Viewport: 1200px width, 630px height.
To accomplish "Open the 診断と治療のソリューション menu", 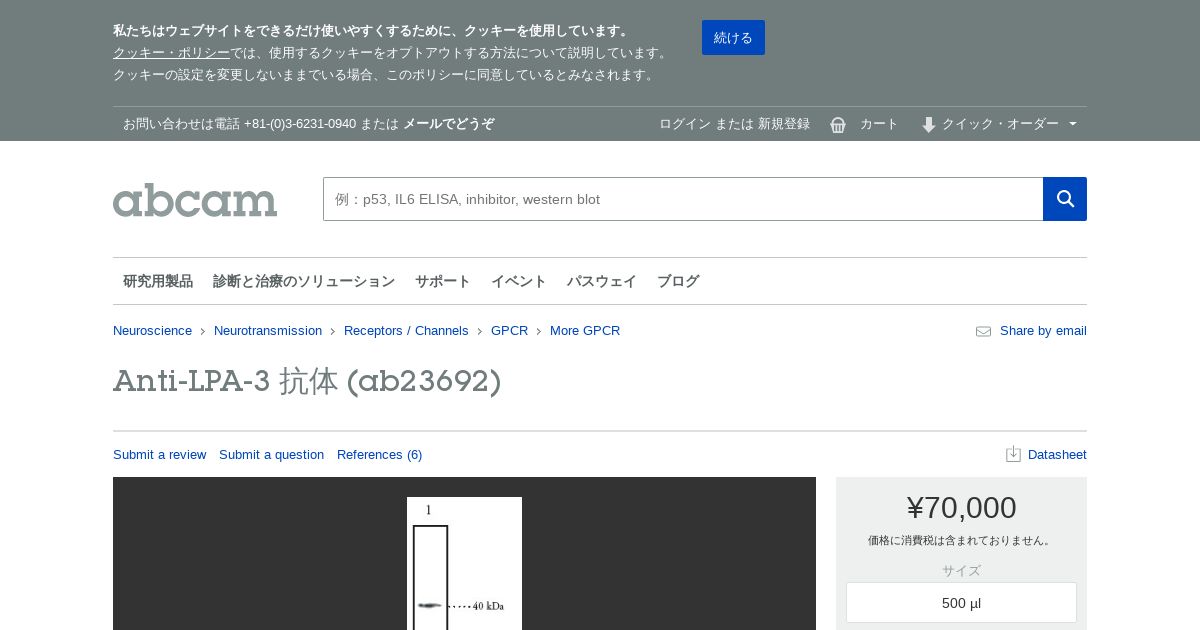I will pos(304,281).
